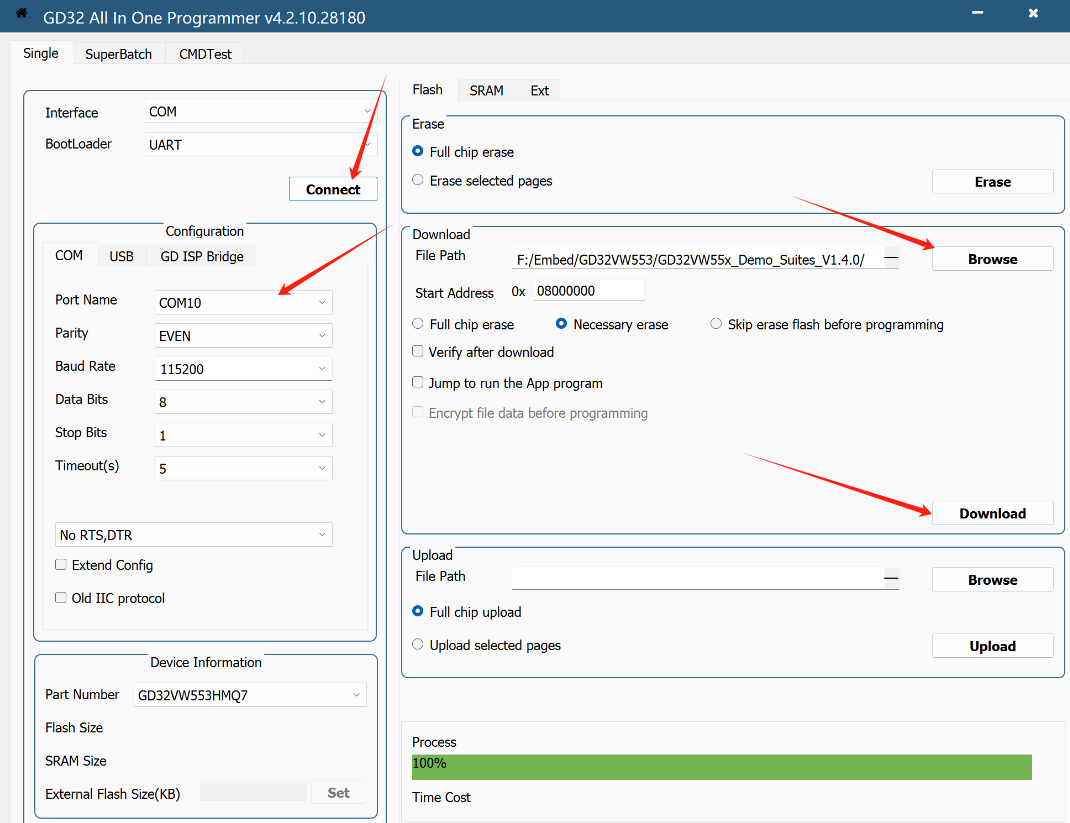Viewport: 1070px width, 823px height.
Task: Browse for the download file path
Action: (x=992, y=259)
